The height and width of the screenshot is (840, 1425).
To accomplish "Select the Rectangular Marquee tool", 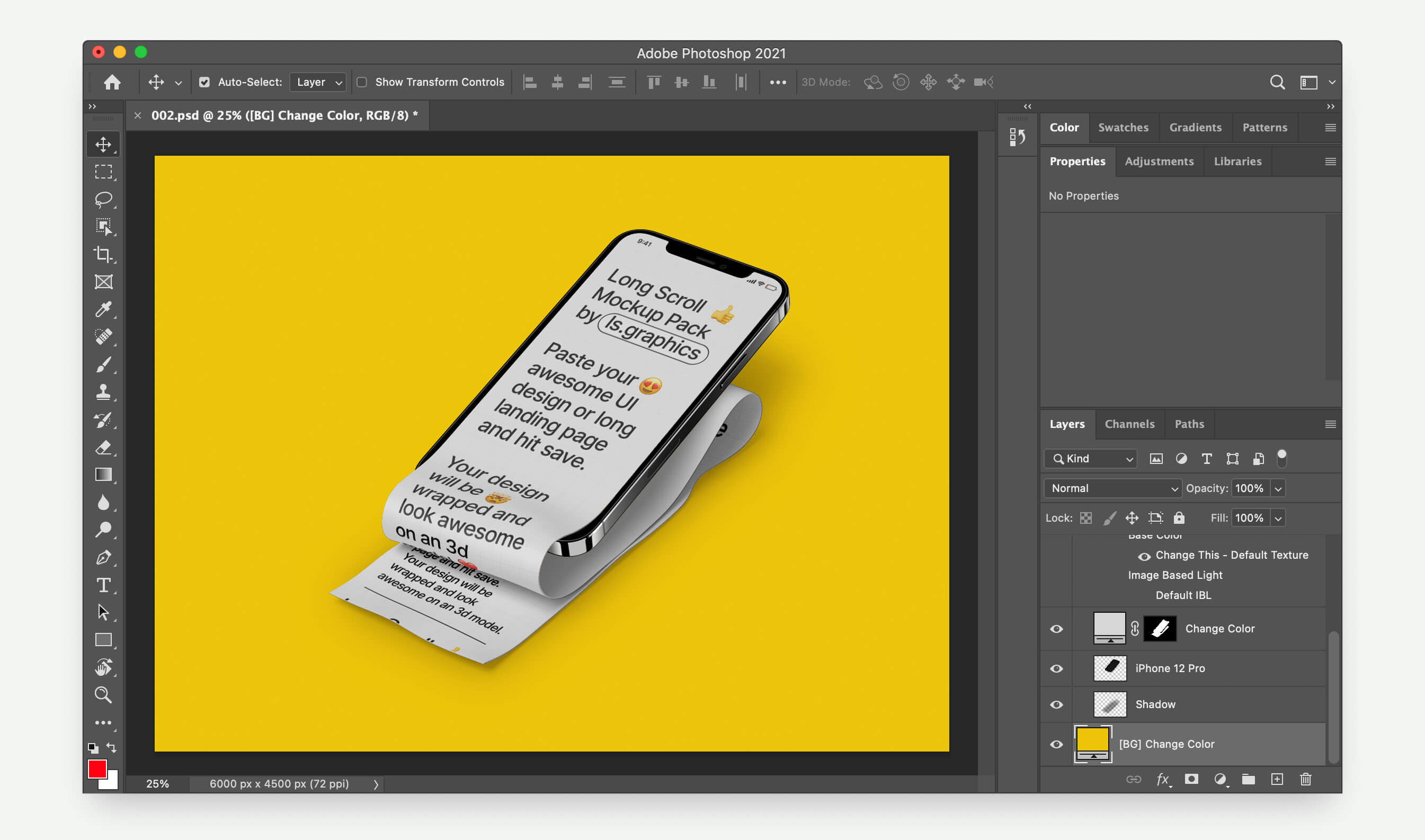I will (103, 172).
